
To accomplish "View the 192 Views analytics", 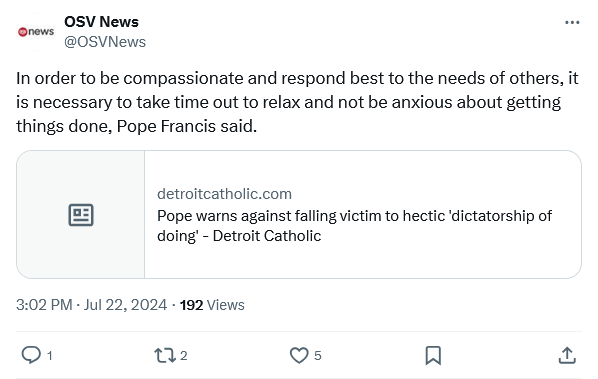I will (x=212, y=305).
